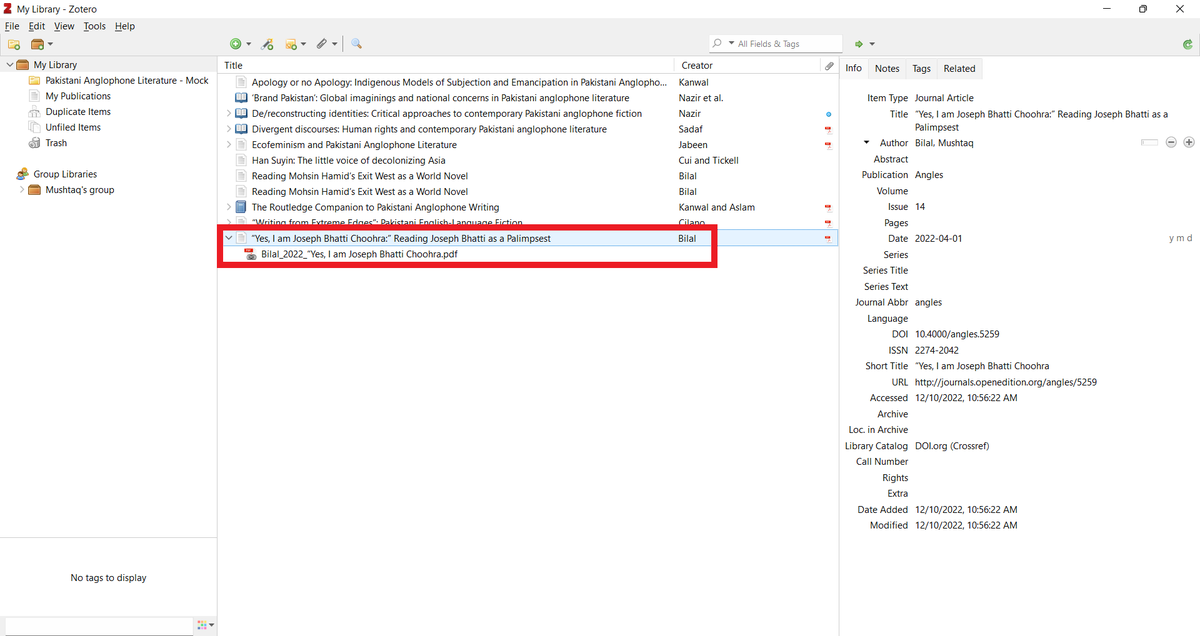Click the Add Item by Identifier wand icon
The width and height of the screenshot is (1200, 636).
coord(267,44)
